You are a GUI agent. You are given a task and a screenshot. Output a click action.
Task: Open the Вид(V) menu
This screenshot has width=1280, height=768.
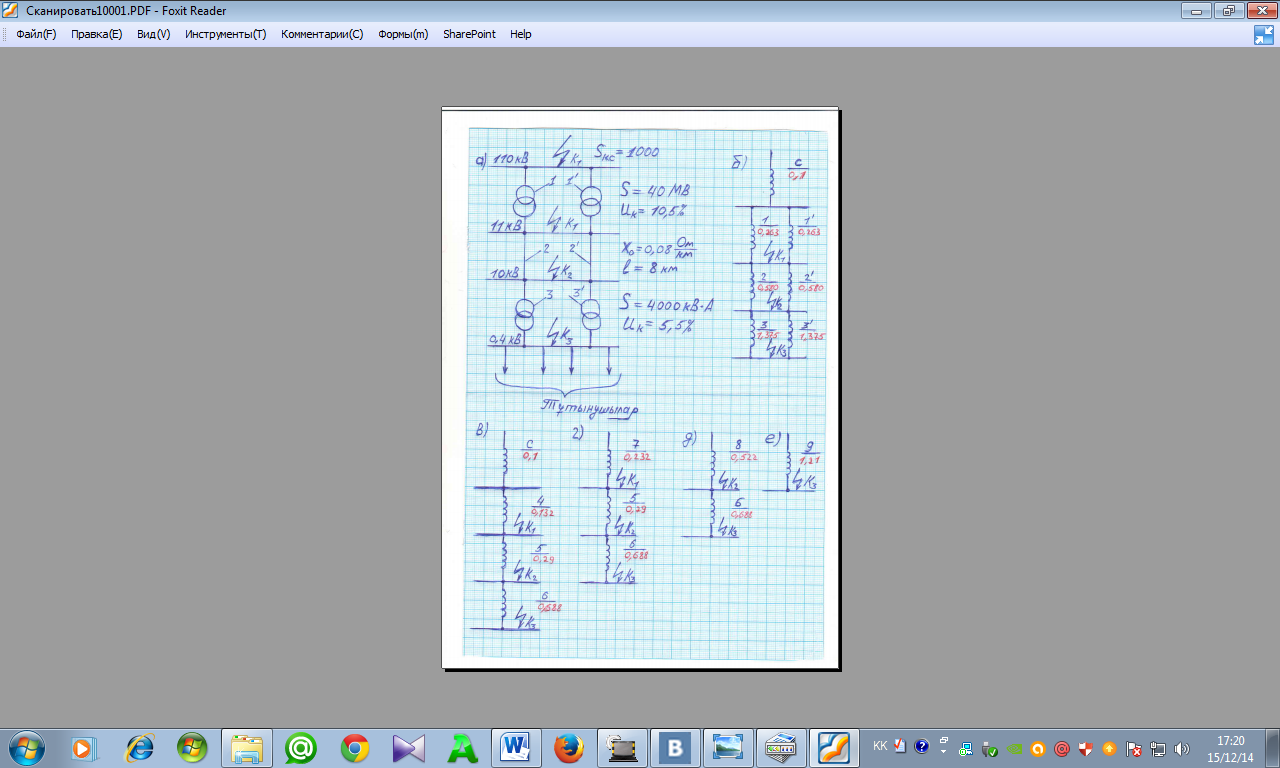pyautogui.click(x=153, y=34)
